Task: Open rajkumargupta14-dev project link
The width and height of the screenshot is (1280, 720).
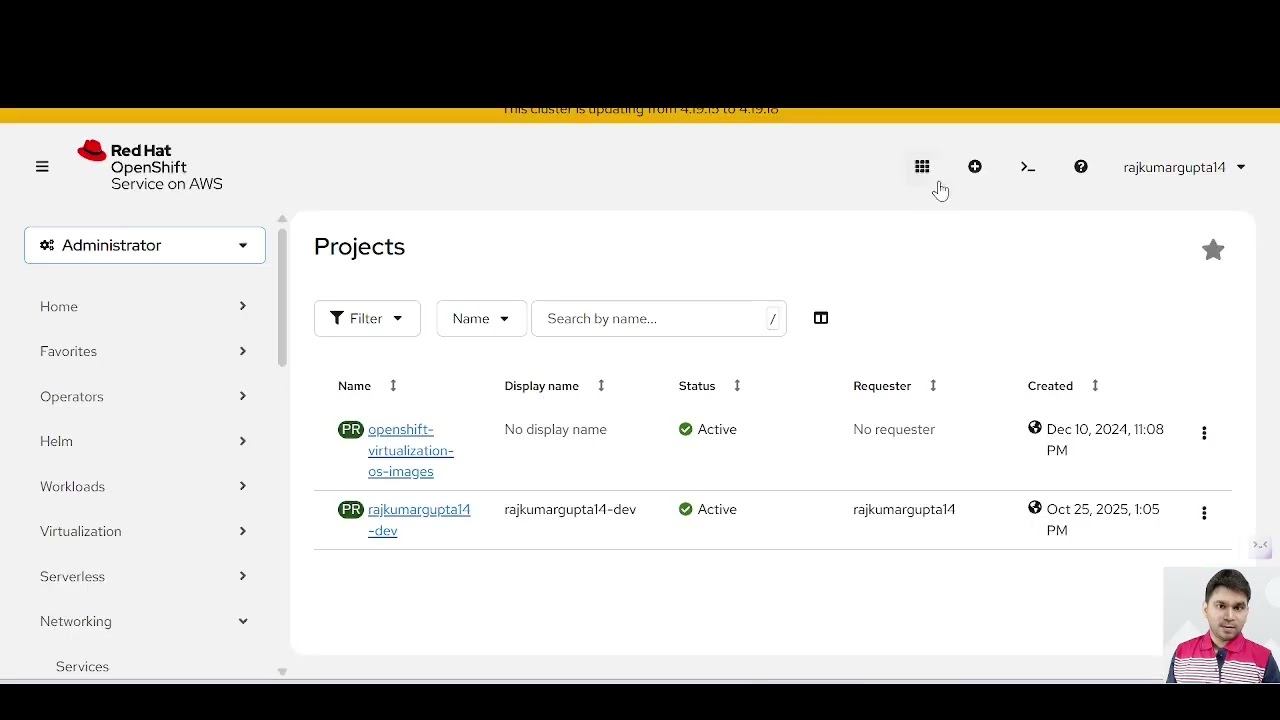Action: [x=419, y=520]
